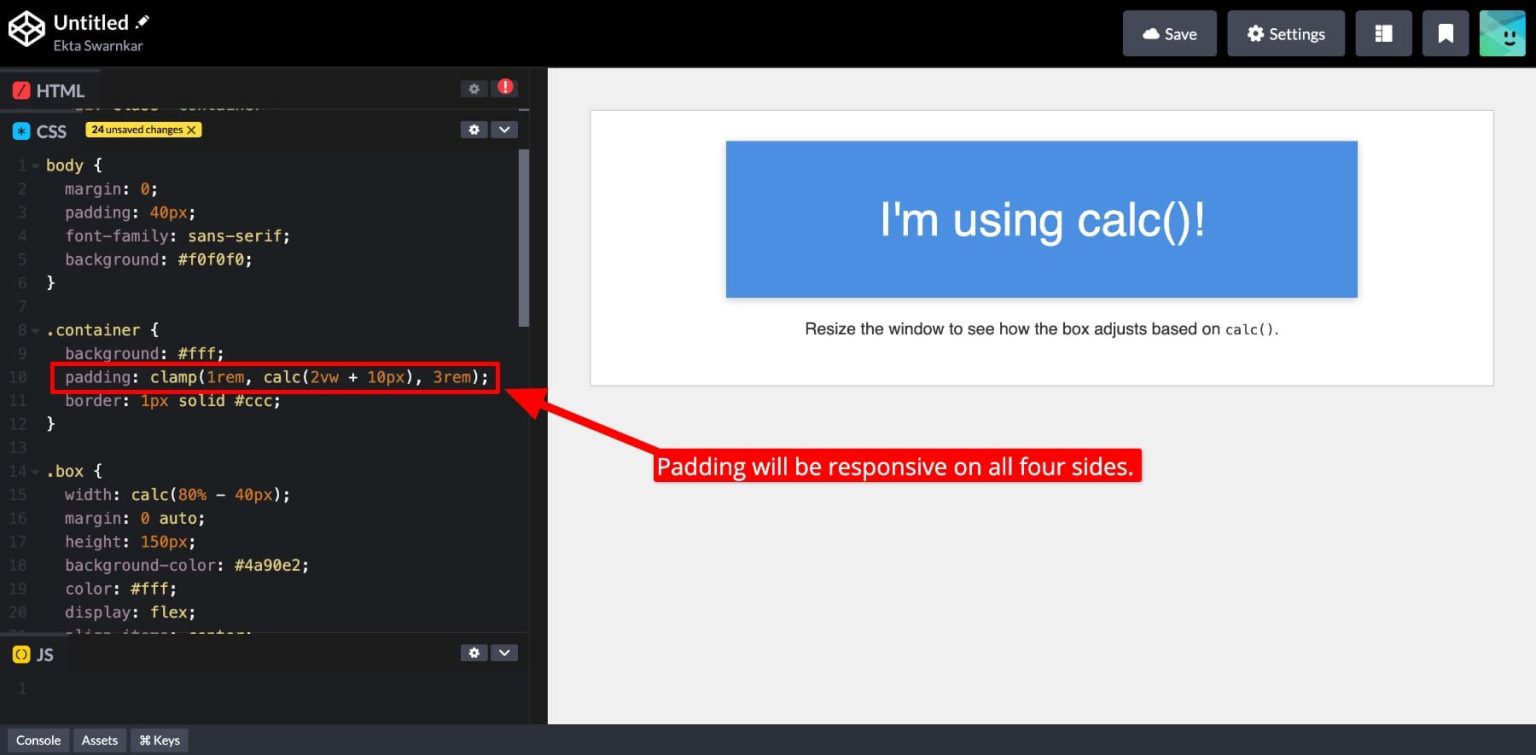Open the HTML panel settings gear
This screenshot has height=755, width=1536.
(x=473, y=88)
